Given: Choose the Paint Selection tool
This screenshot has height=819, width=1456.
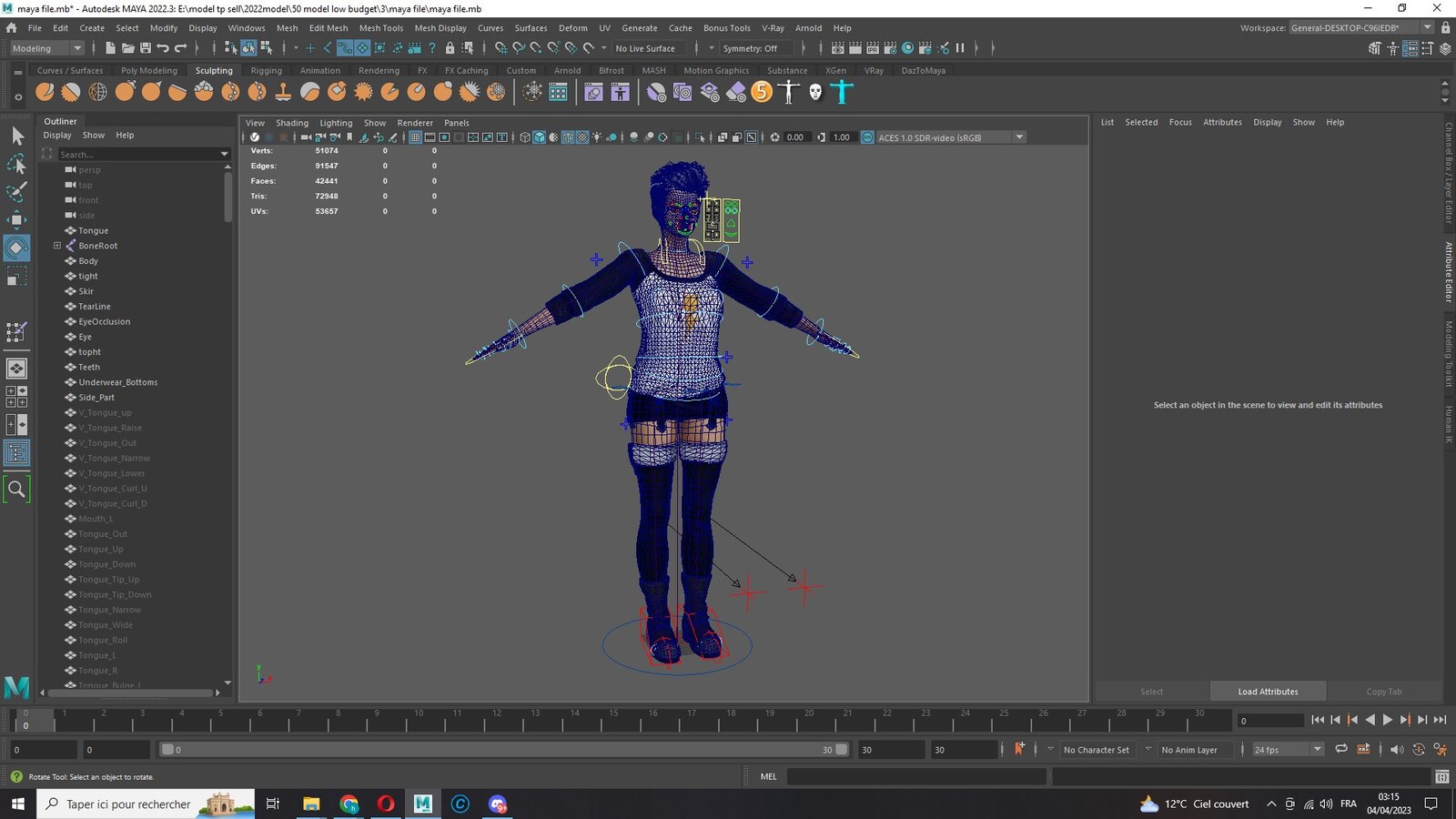Looking at the screenshot, I should click(x=16, y=192).
